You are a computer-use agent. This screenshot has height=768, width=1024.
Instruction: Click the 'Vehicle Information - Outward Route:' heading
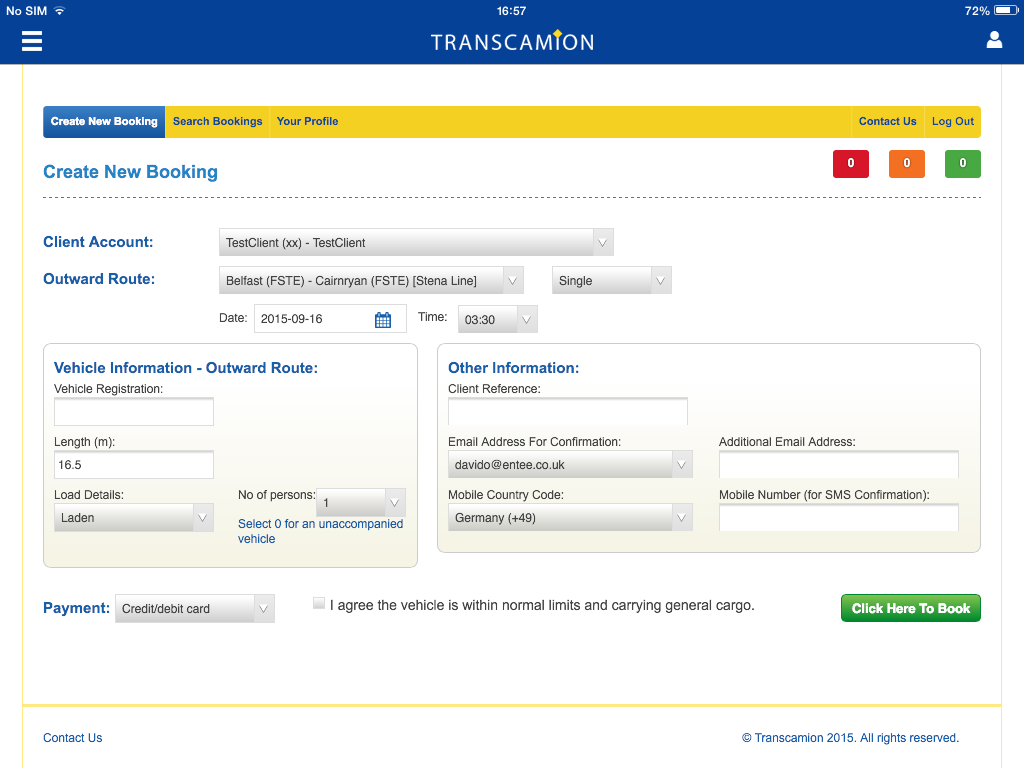click(186, 368)
